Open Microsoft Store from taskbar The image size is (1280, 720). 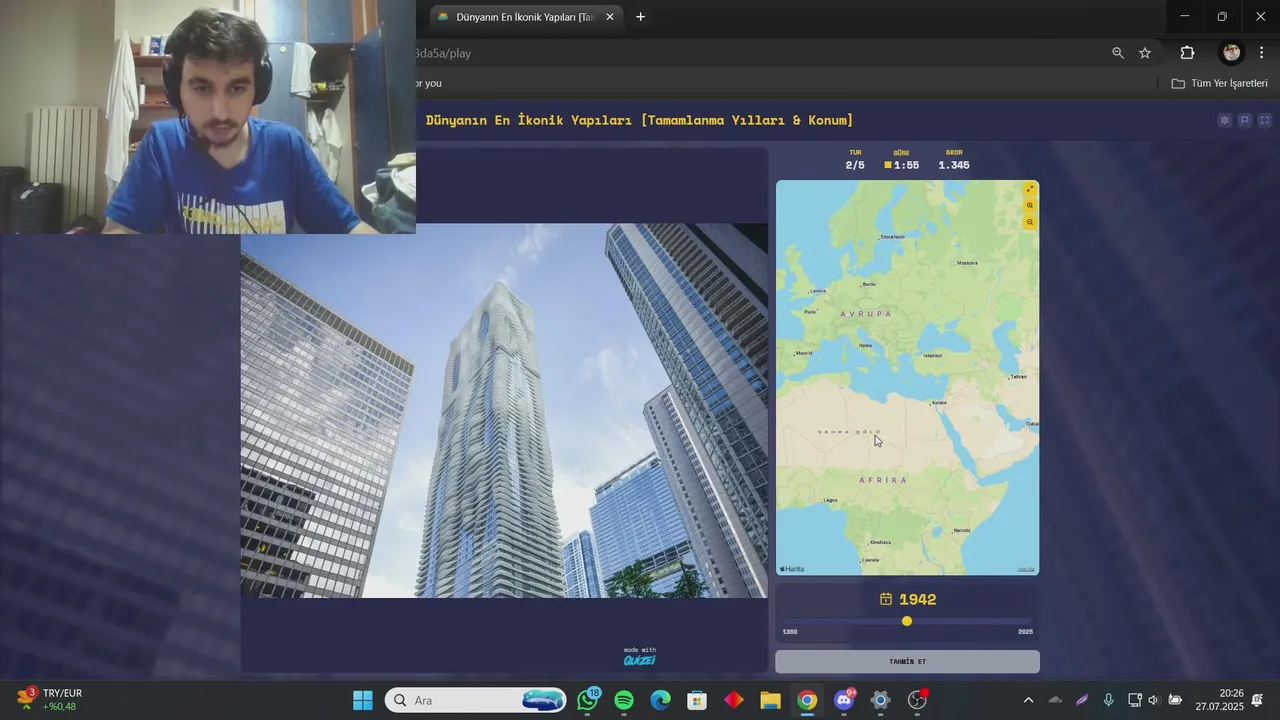(x=697, y=700)
